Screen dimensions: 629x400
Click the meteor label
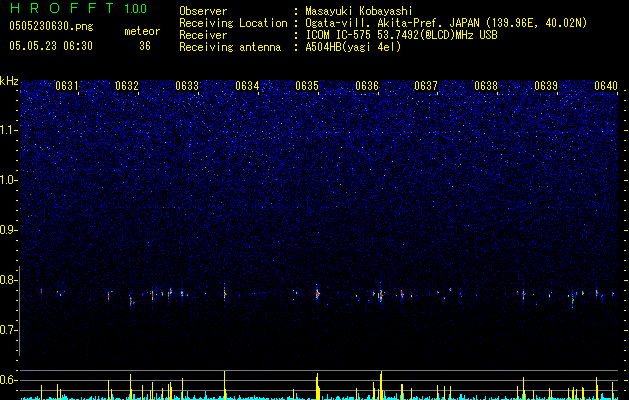click(142, 31)
